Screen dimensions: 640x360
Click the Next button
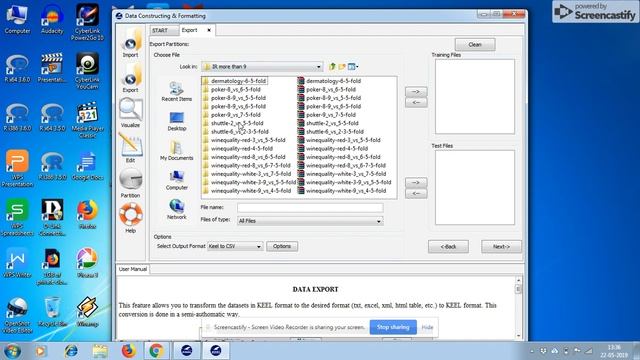click(x=501, y=247)
